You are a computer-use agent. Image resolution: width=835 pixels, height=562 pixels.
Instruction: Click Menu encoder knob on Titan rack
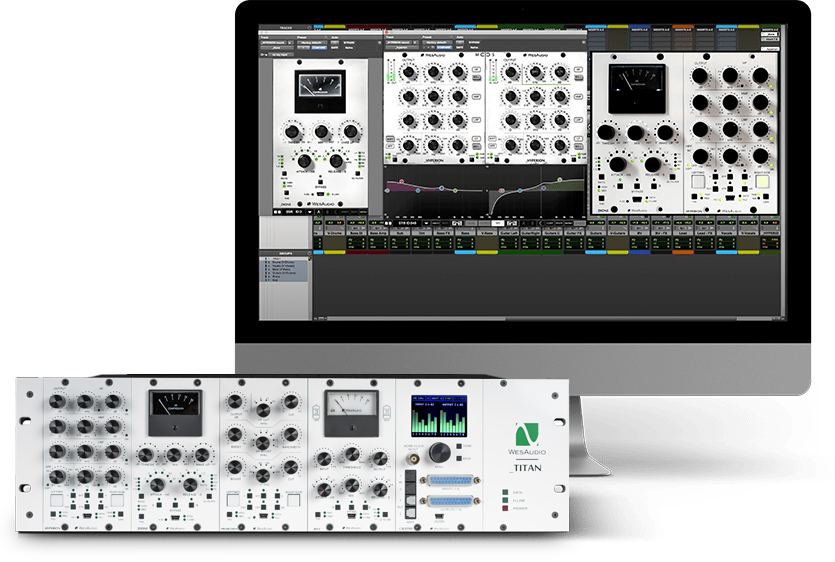[440, 452]
